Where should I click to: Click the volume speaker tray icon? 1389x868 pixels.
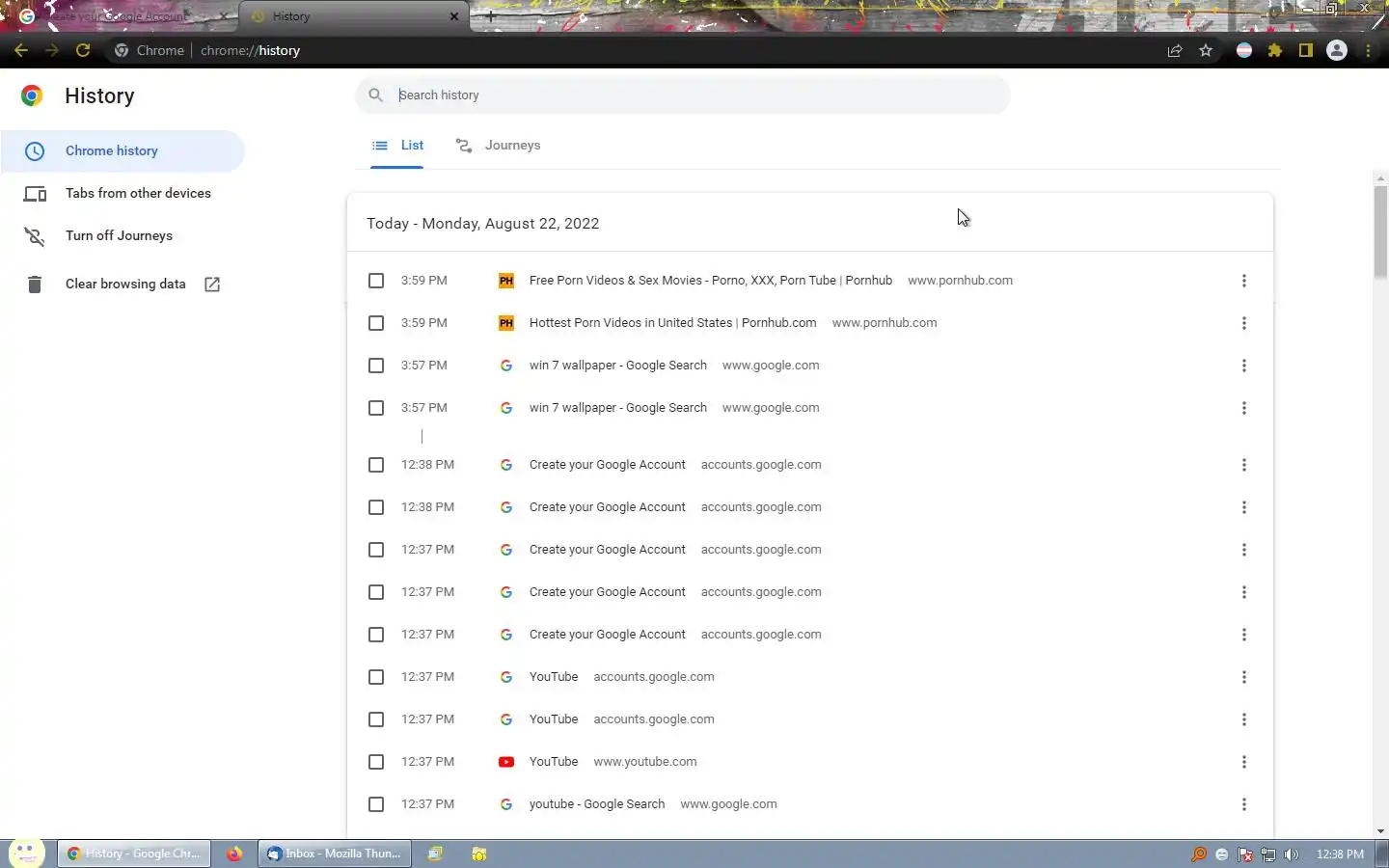coord(1292,854)
